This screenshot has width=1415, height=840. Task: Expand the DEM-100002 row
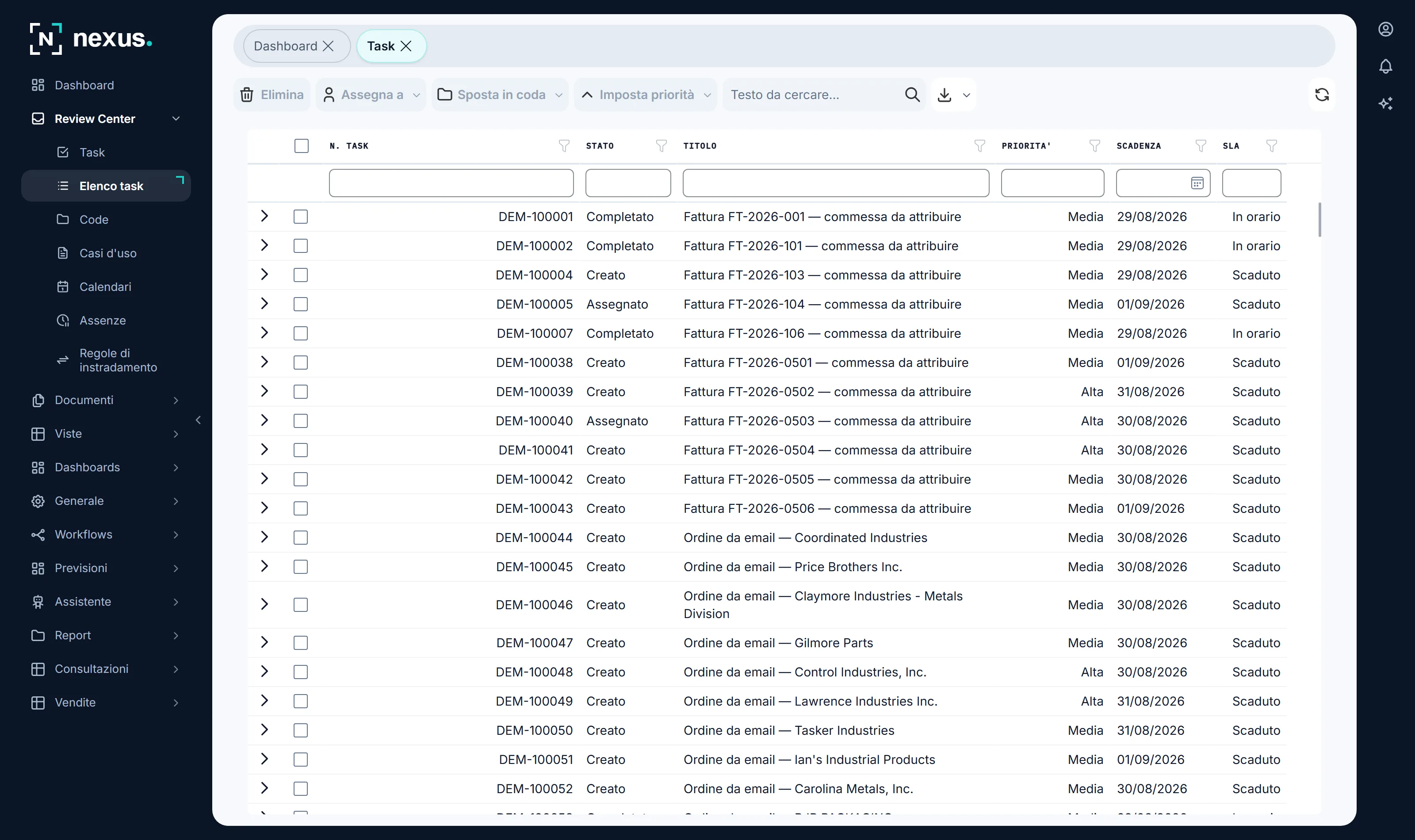tap(264, 246)
